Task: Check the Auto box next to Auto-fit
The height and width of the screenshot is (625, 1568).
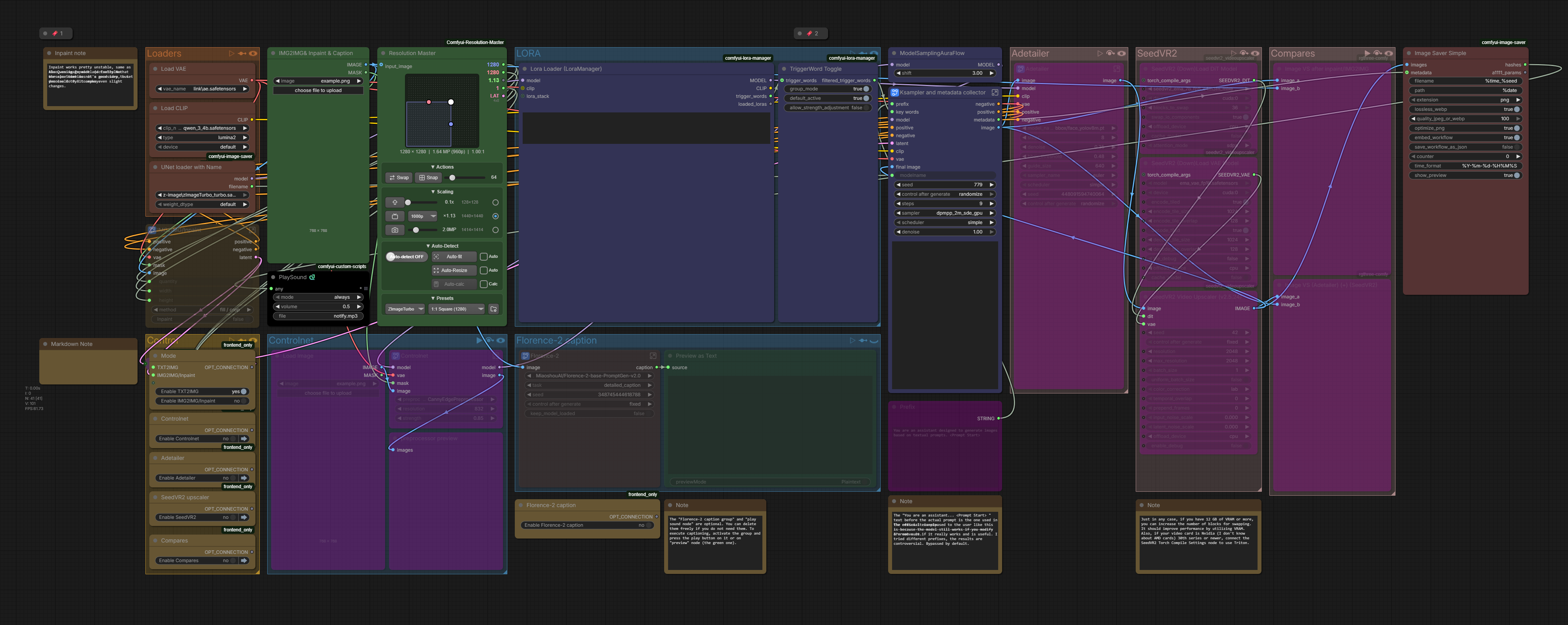Action: pyautogui.click(x=483, y=257)
